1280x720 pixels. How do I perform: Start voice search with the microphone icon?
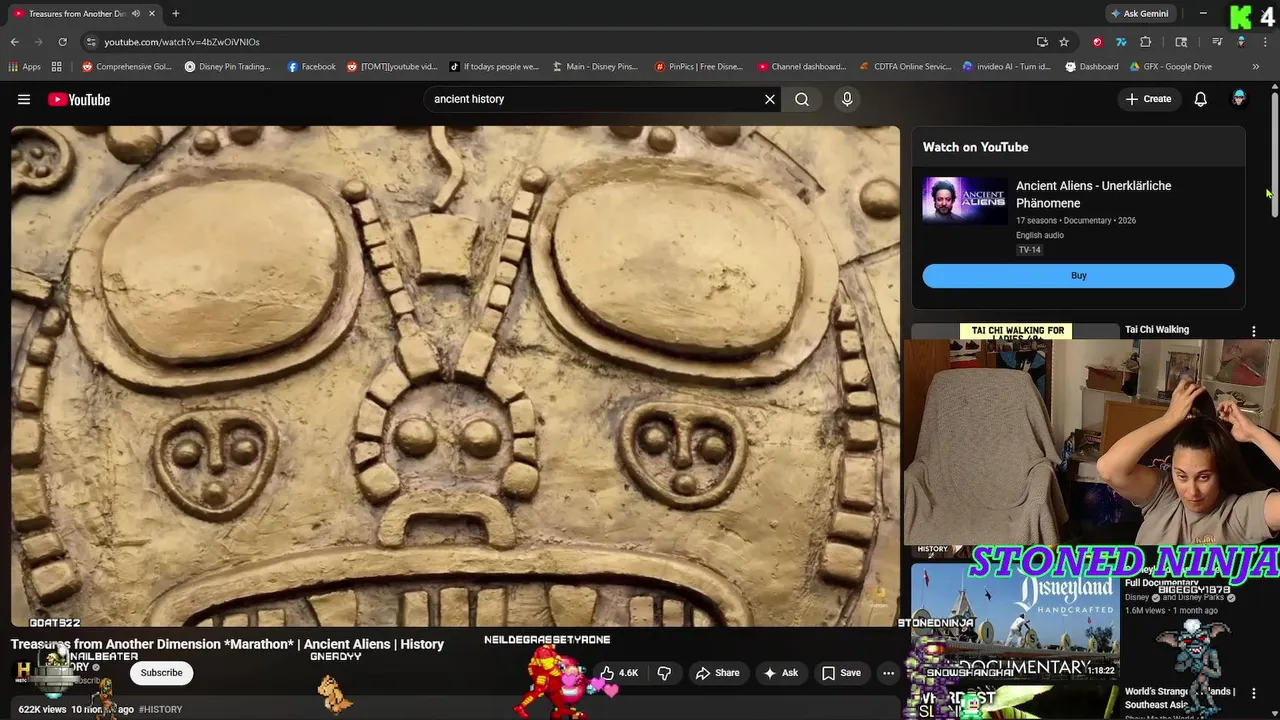coord(847,99)
